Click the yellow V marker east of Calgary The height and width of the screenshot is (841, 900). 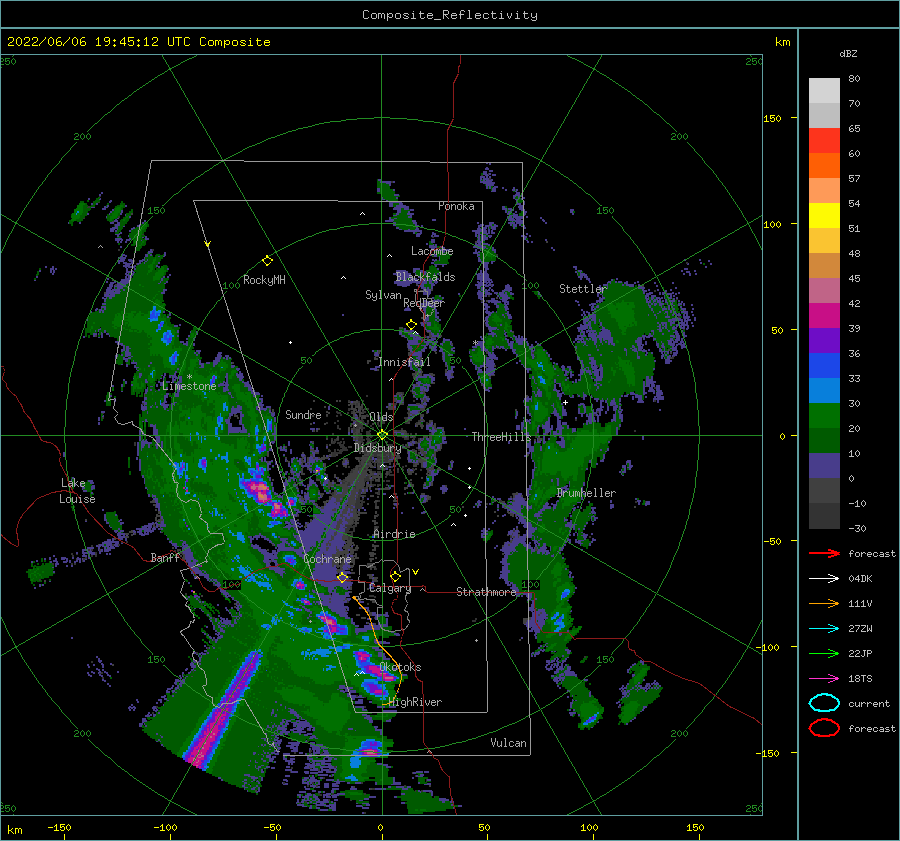(x=415, y=572)
